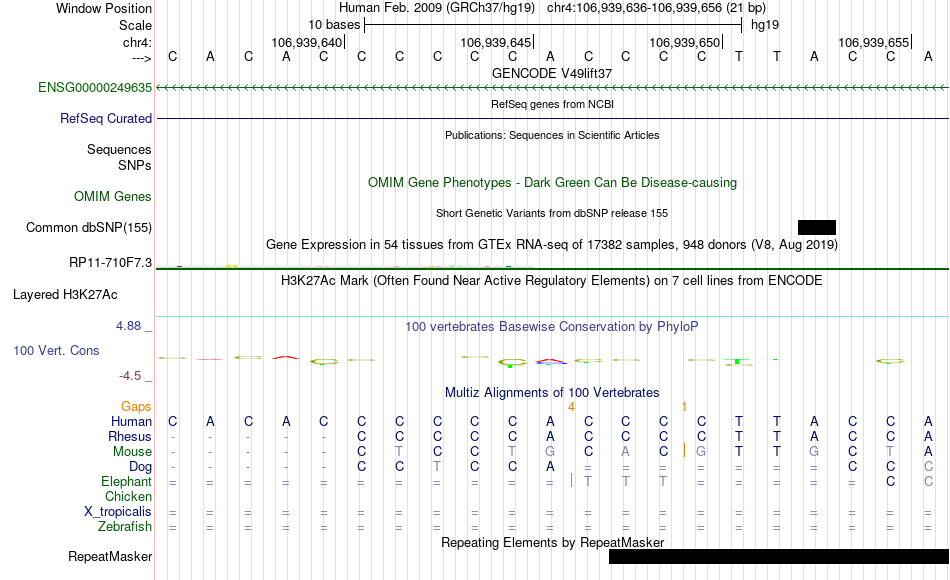
Task: Select the Elephant alignment row label
Action: click(x=126, y=481)
